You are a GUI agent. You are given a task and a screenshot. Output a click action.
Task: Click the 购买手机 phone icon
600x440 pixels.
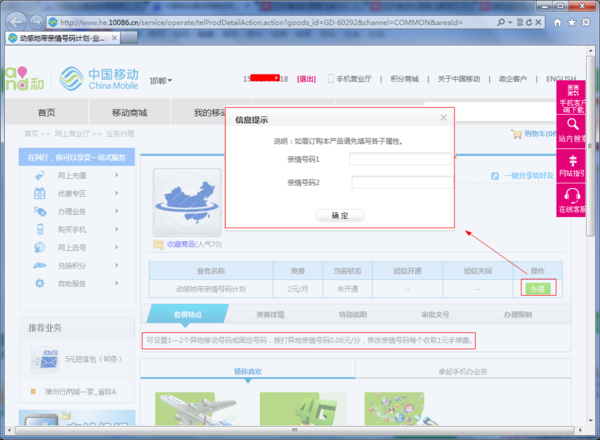tap(40, 229)
